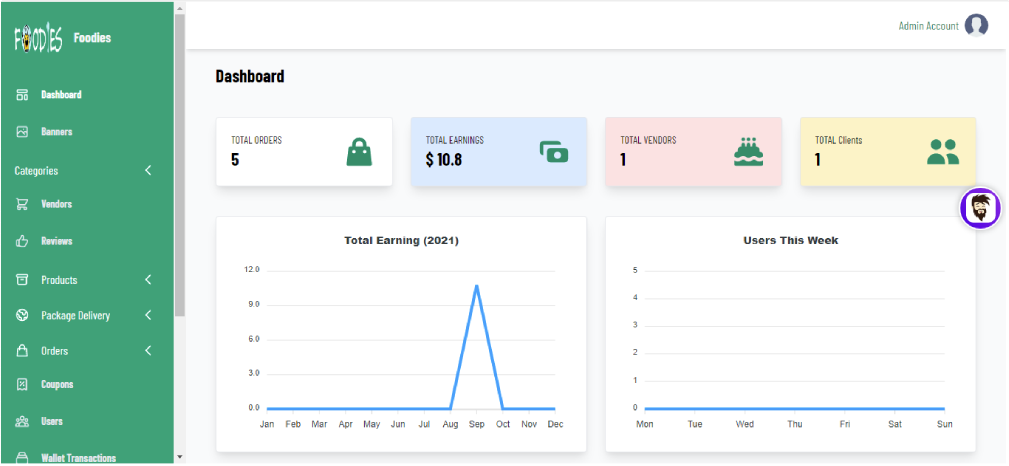Expand the Orders submenu chevron
Screen dimensions: 1009x466
pos(148,351)
